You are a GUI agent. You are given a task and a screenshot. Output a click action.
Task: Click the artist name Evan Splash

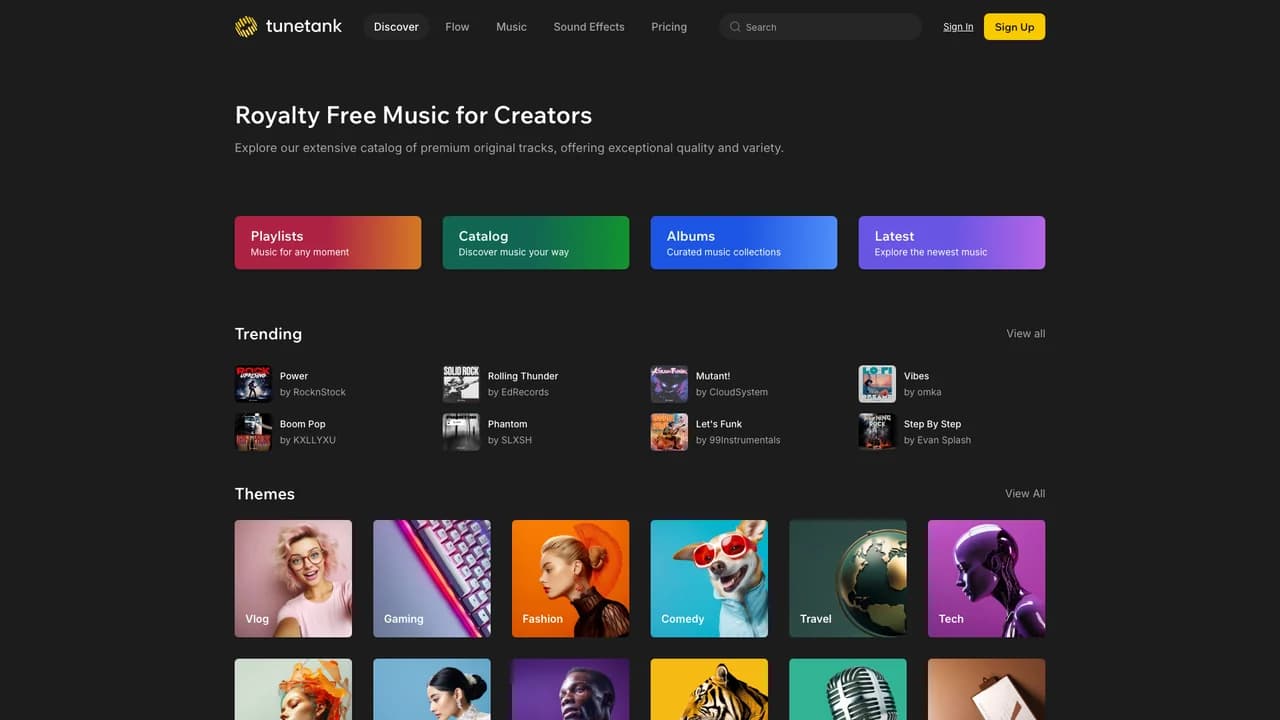click(x=944, y=440)
